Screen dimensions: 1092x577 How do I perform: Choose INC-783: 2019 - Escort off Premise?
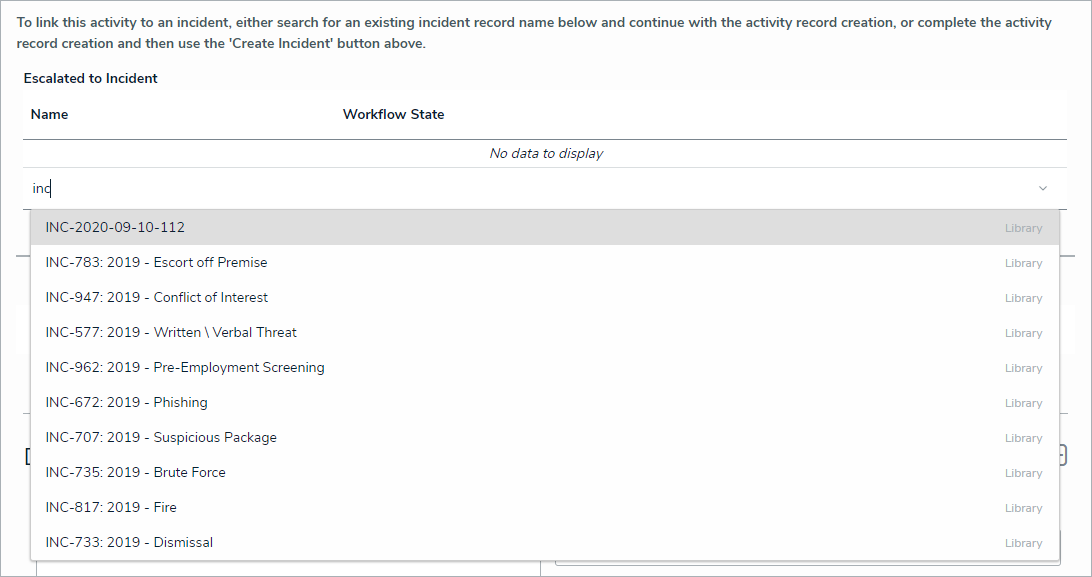pos(156,263)
